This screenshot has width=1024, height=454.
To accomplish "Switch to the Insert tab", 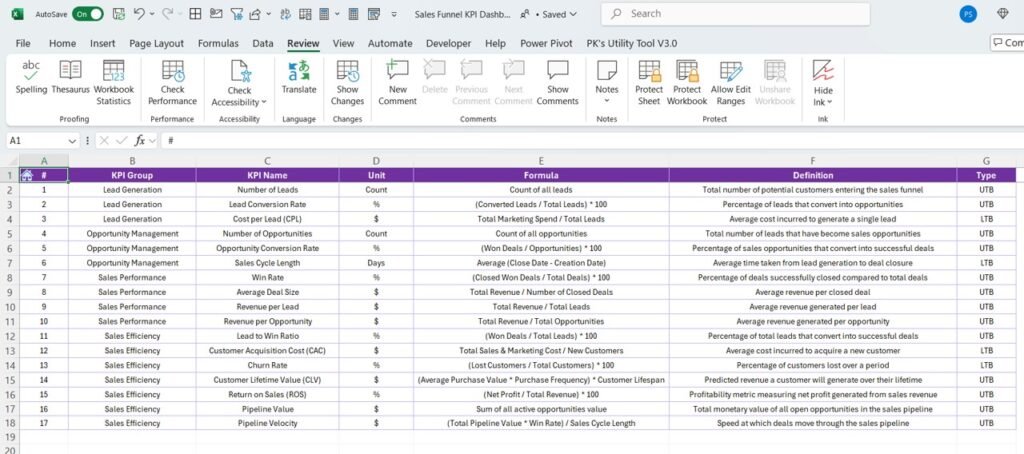I will point(103,43).
